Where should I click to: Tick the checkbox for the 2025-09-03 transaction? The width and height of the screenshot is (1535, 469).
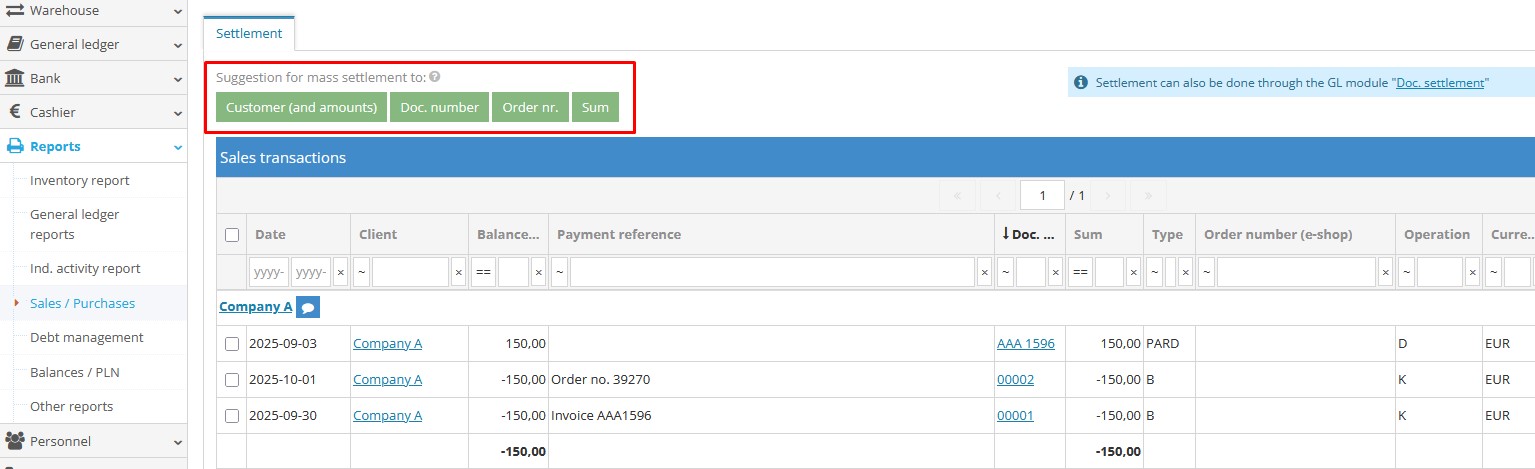232,344
